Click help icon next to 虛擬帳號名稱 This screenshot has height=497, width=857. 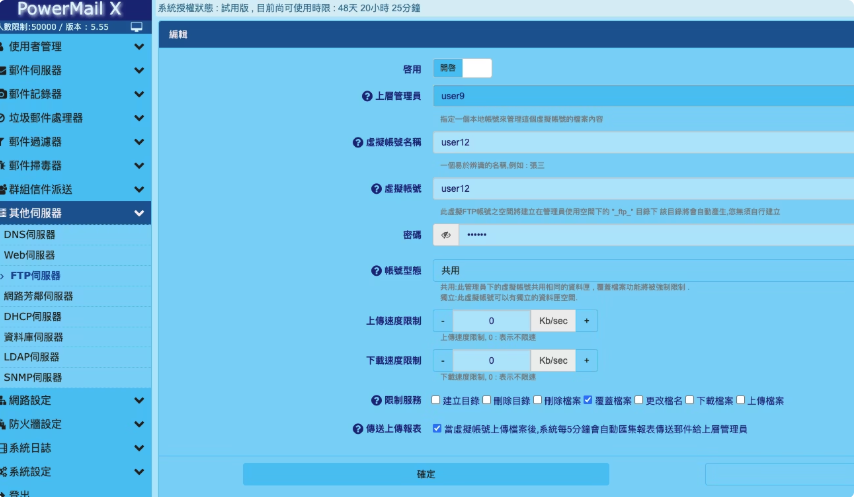click(x=358, y=142)
